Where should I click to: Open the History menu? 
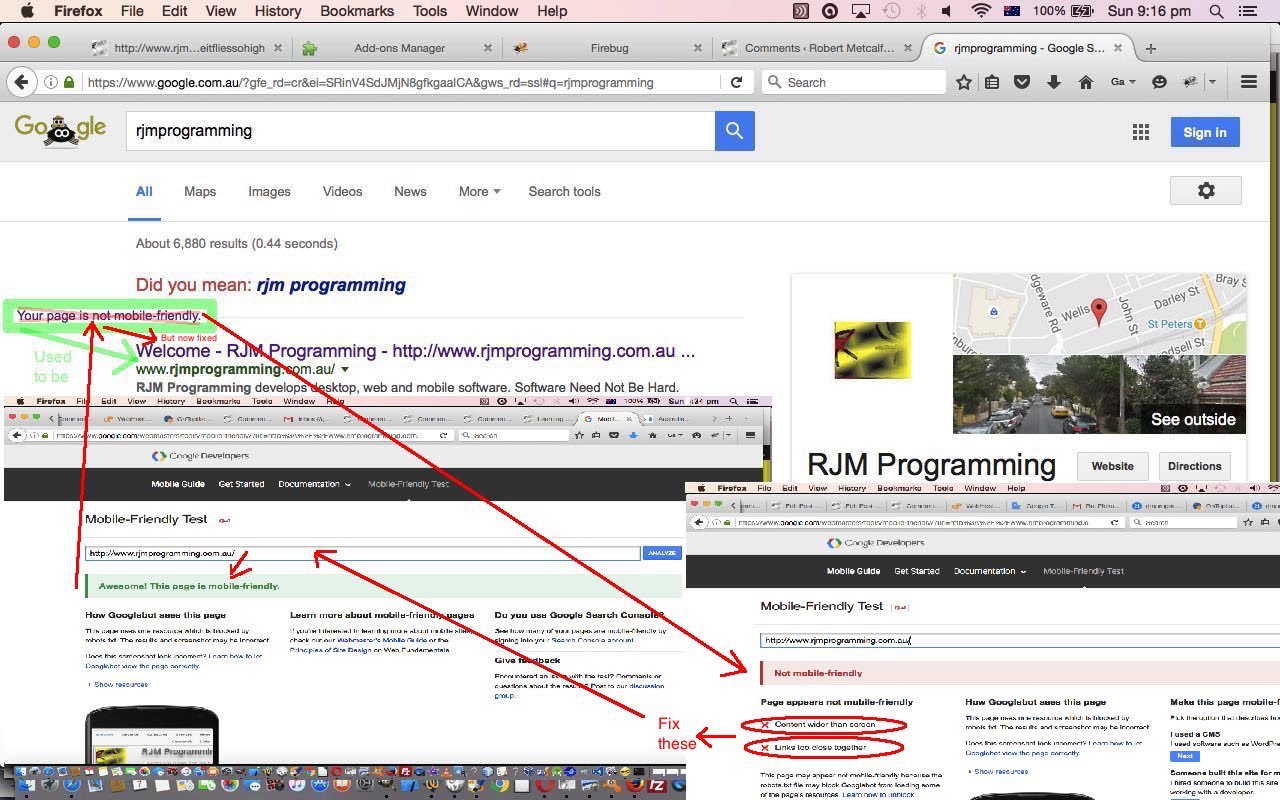point(277,11)
